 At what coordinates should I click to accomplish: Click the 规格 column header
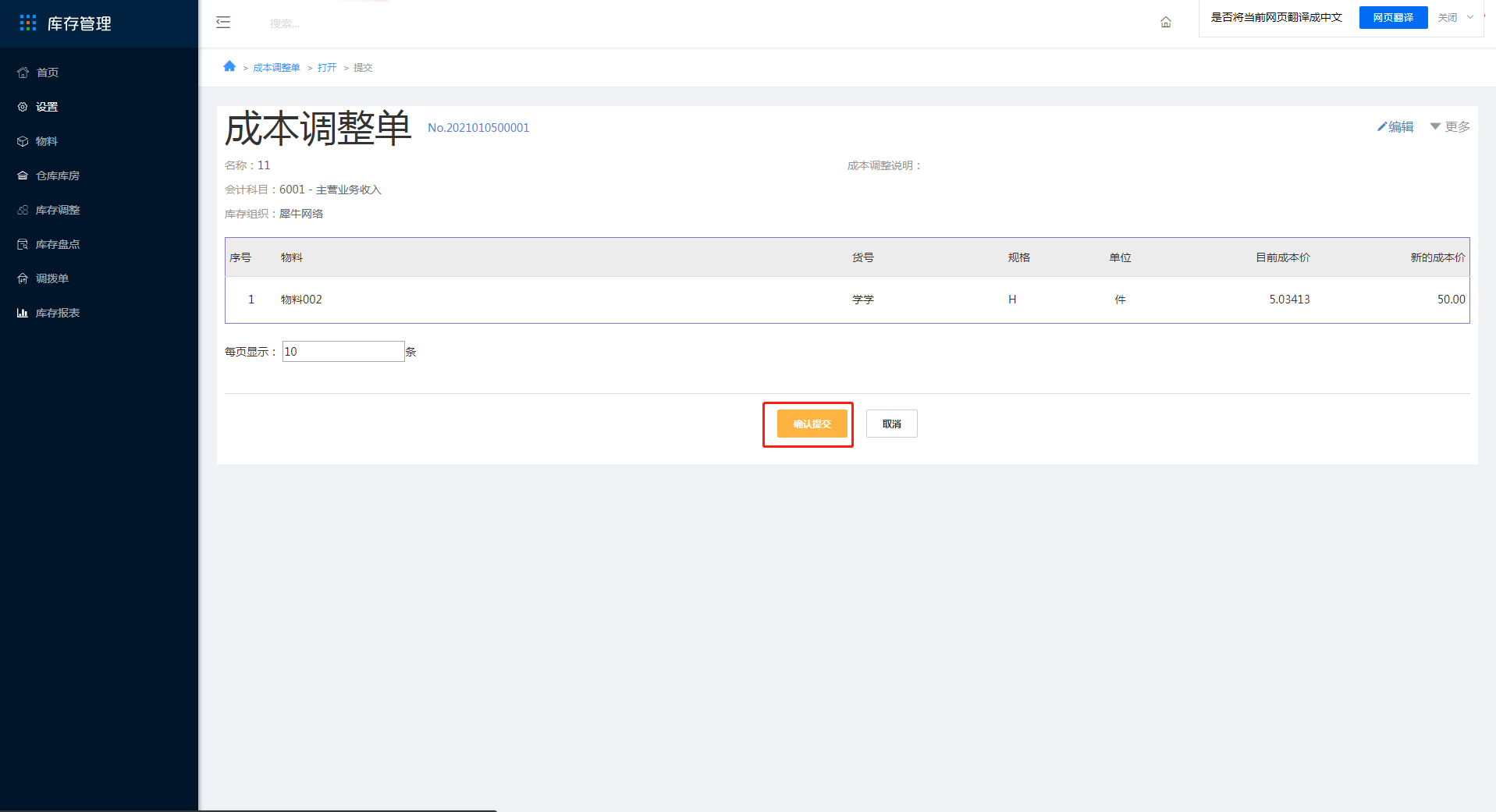click(1019, 257)
